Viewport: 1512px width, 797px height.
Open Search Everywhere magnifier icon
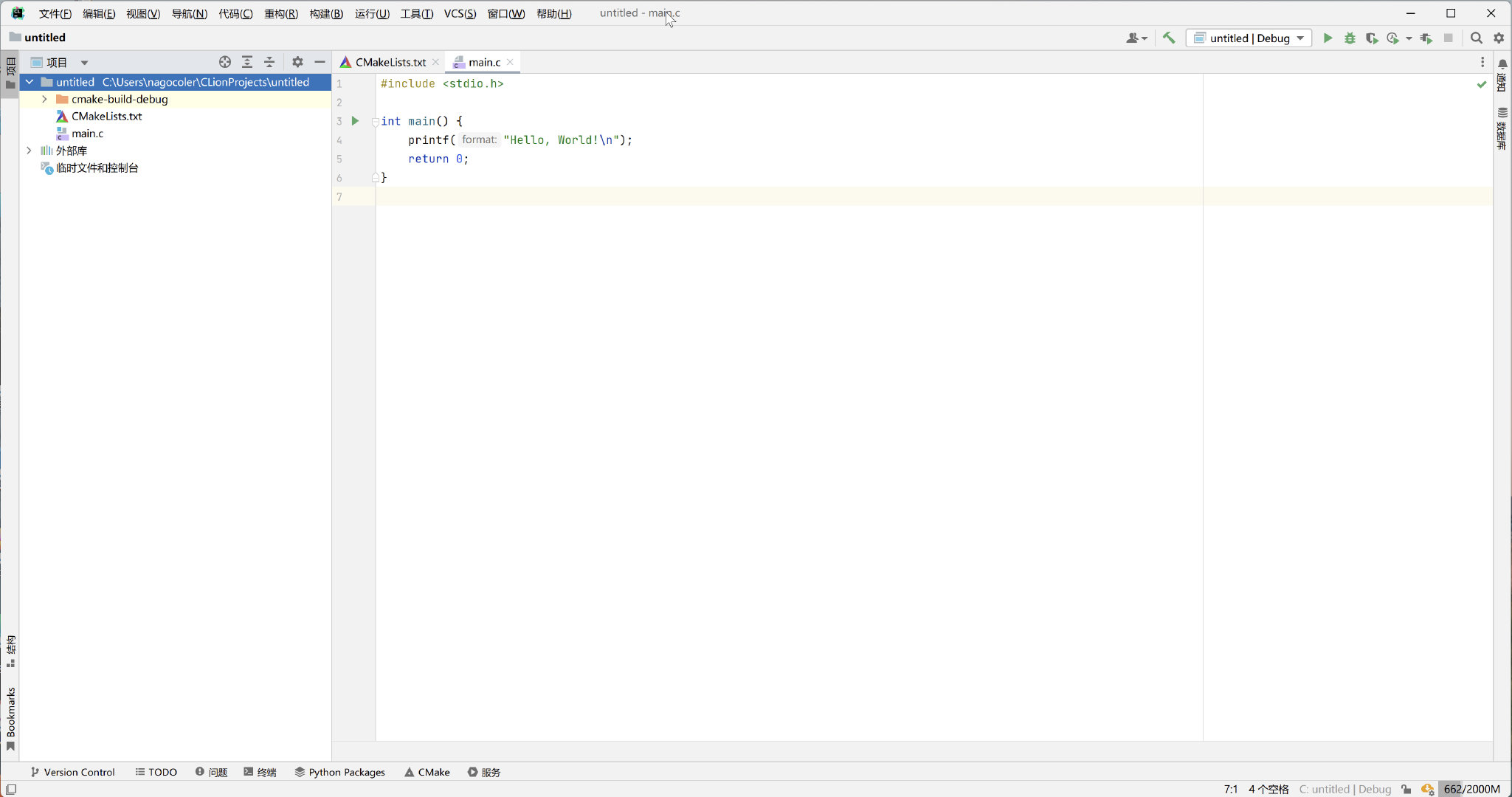pos(1476,38)
